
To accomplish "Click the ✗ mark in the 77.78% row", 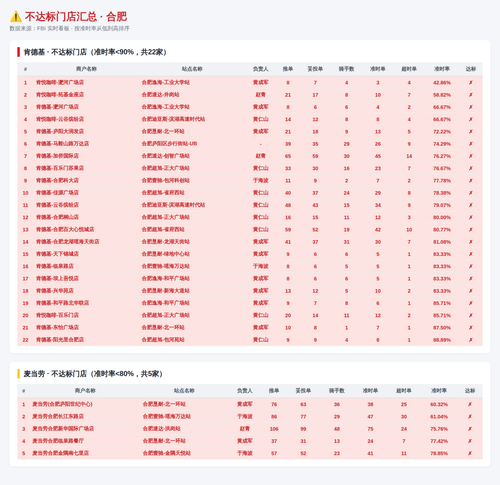I will pos(471,180).
